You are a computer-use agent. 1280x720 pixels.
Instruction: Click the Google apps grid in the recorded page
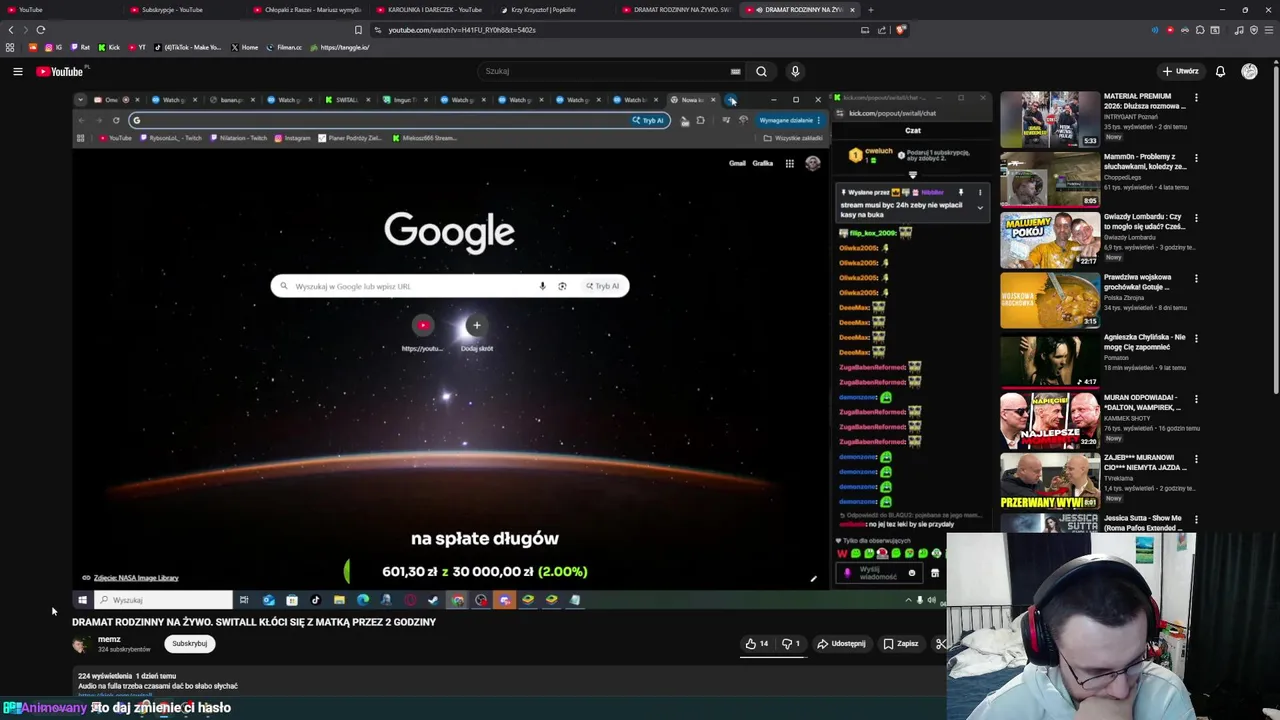coord(789,163)
